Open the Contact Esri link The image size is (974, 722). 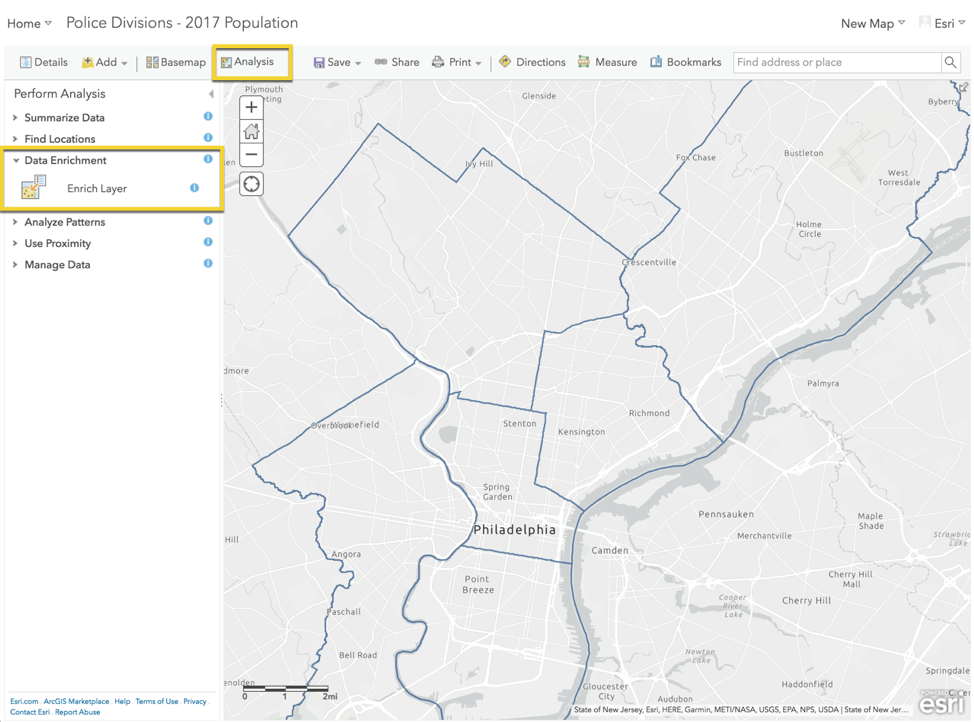[x=30, y=712]
